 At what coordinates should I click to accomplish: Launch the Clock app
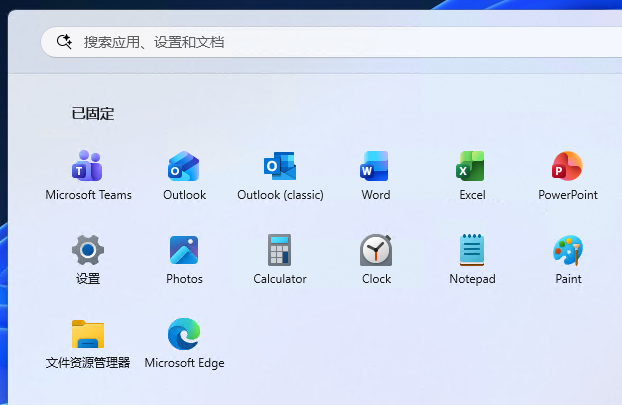click(x=376, y=250)
